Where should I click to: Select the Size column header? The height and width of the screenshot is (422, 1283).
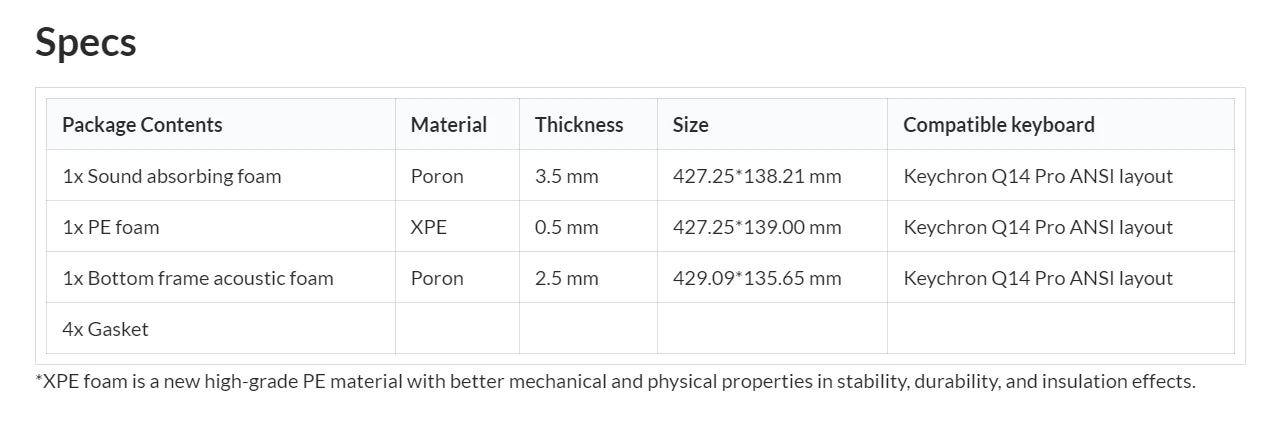690,125
